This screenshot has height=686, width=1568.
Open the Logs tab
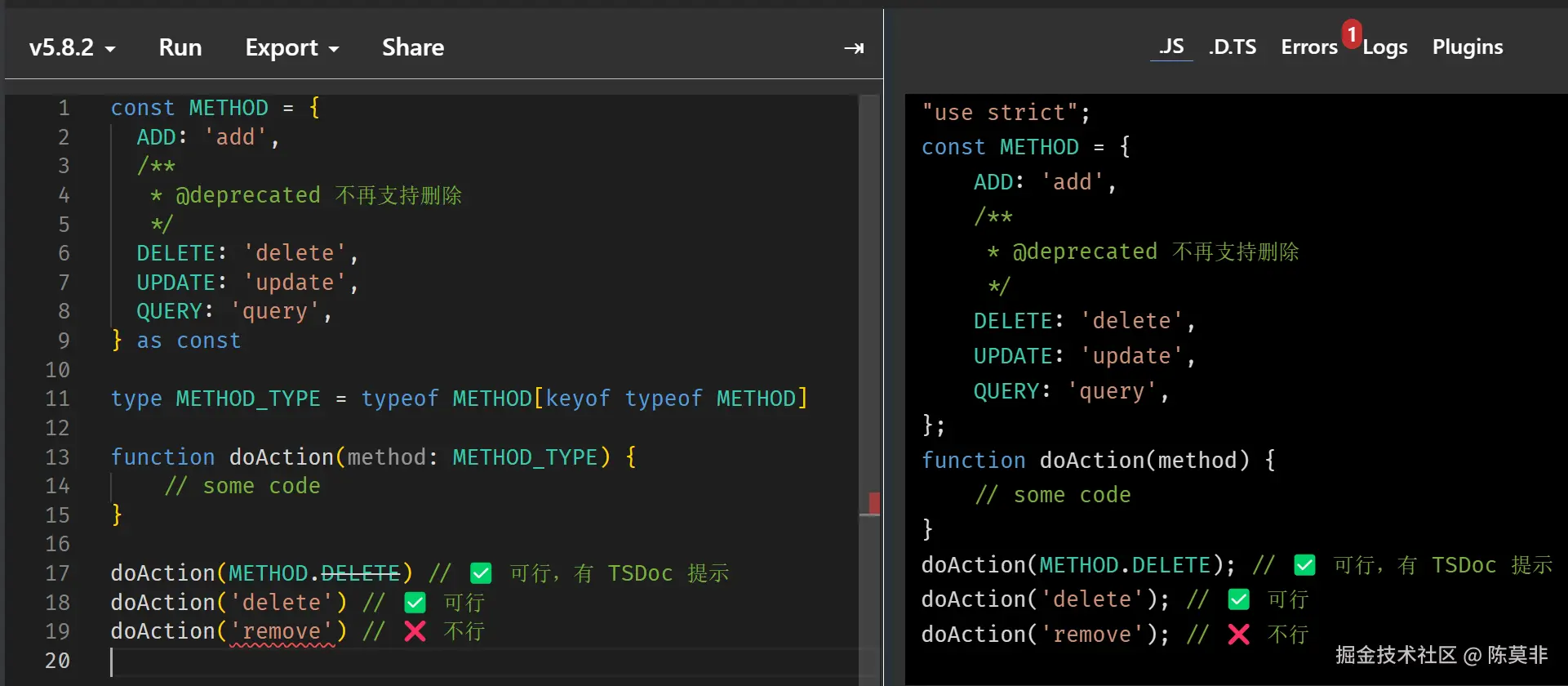[x=1385, y=47]
